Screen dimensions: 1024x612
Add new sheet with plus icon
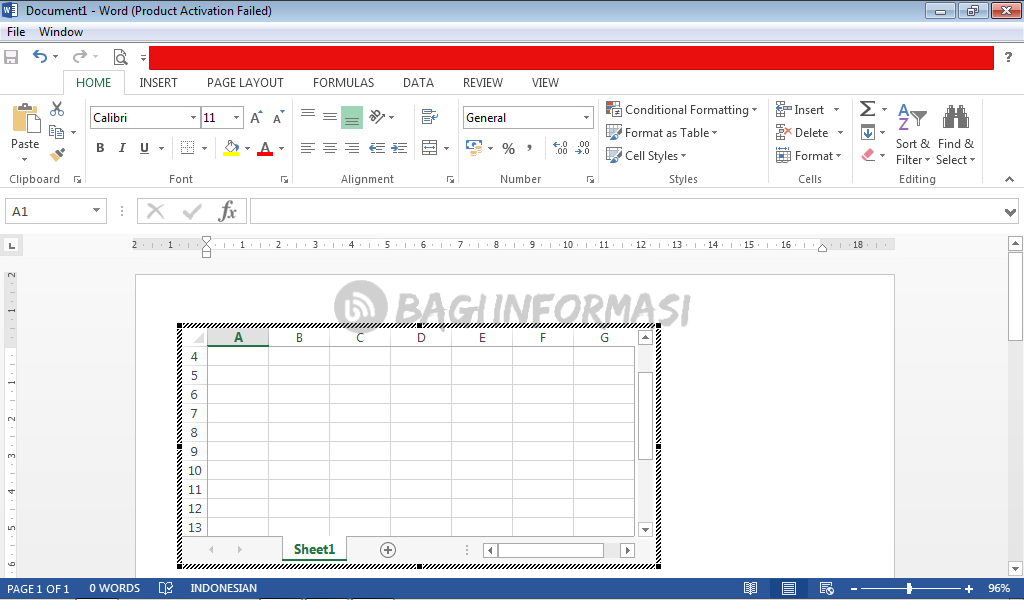click(x=388, y=550)
